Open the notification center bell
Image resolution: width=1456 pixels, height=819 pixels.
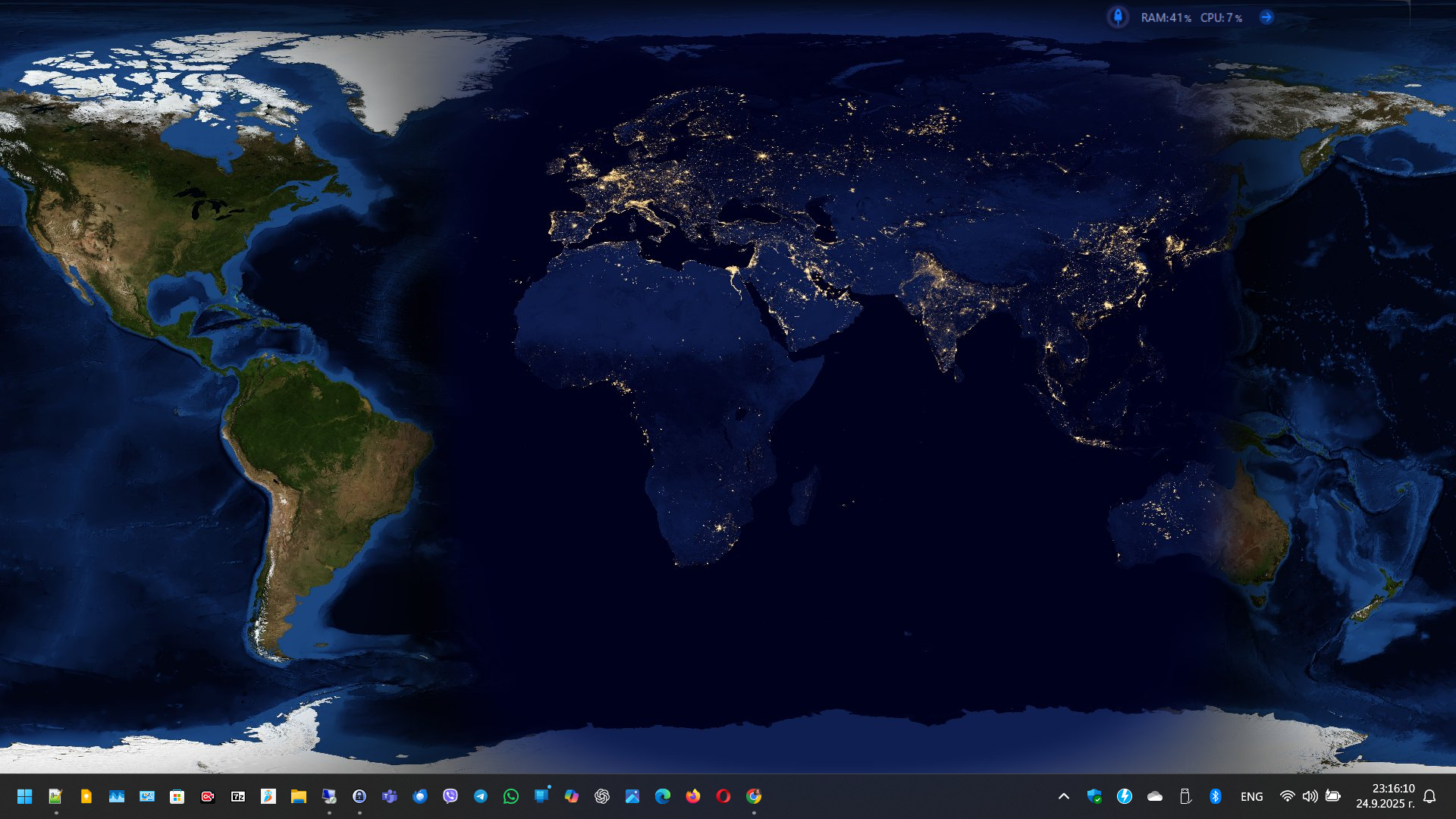click(1429, 796)
